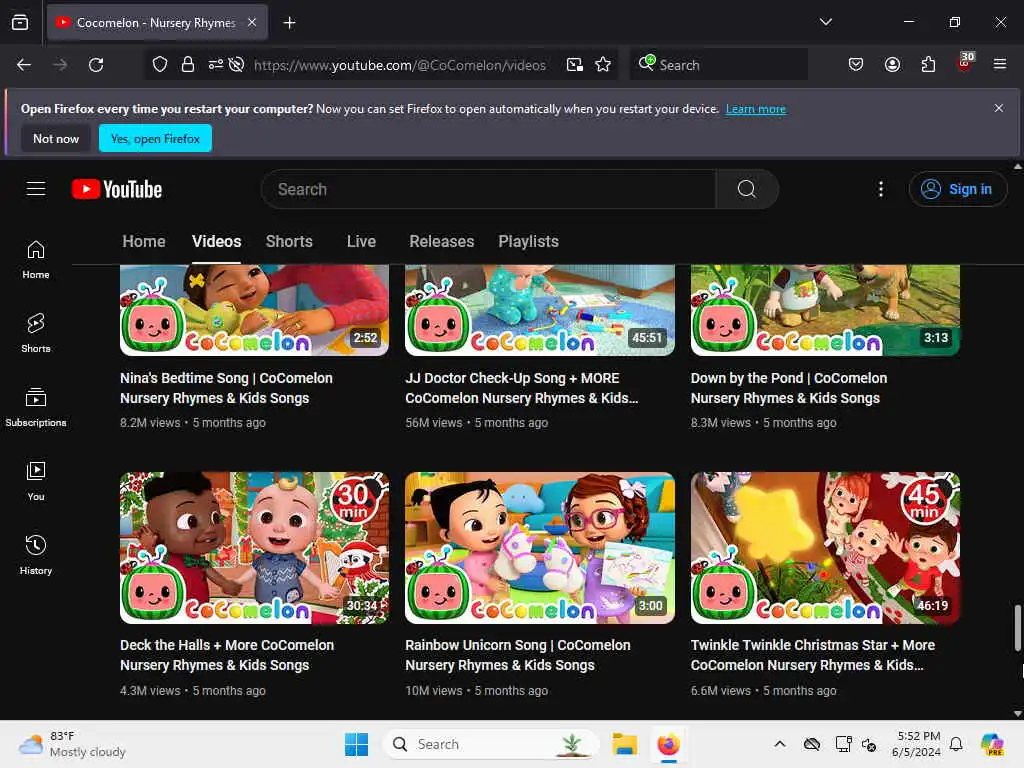Screen dimensions: 1024x768
Task: Click the Not now button
Action: pyautogui.click(x=56, y=138)
